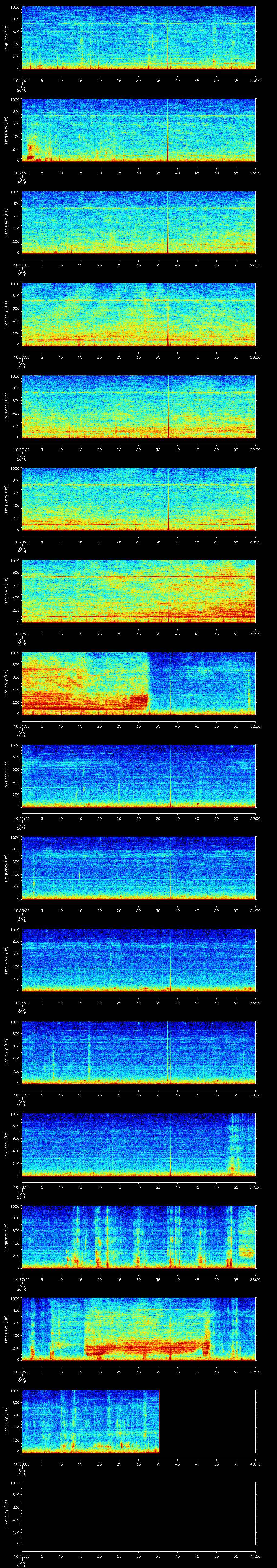The width and height of the screenshot is (277, 1568).
Task: Click the spectrogram starting at 10:29:00
Action: pos(138,499)
